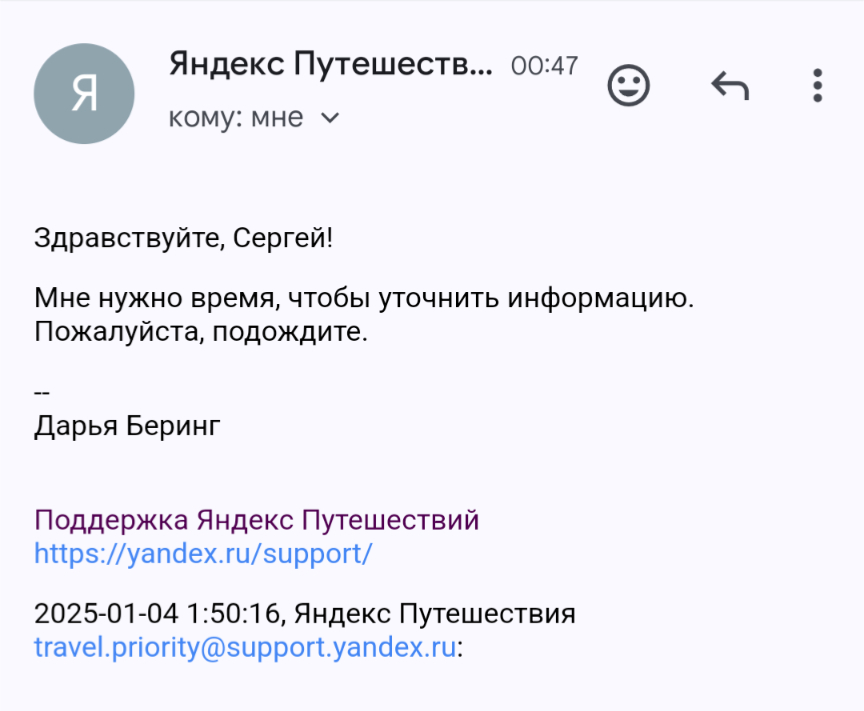The width and height of the screenshot is (864, 711).
Task: Expand recipient details chevron beside мне
Action: pos(330,119)
